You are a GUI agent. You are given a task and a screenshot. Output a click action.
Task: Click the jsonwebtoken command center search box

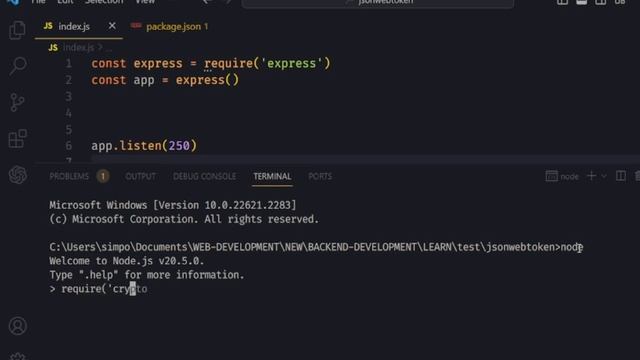pyautogui.click(x=378, y=2)
